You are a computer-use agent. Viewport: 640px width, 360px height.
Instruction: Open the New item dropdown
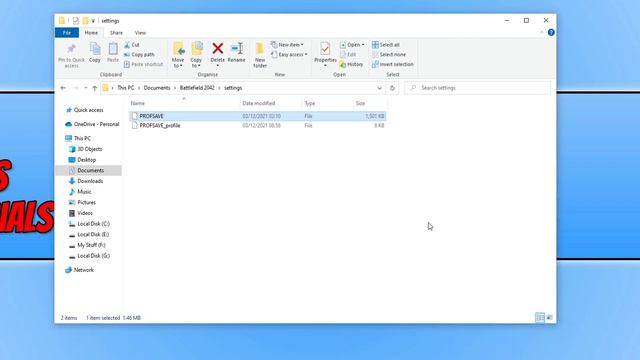coord(287,45)
